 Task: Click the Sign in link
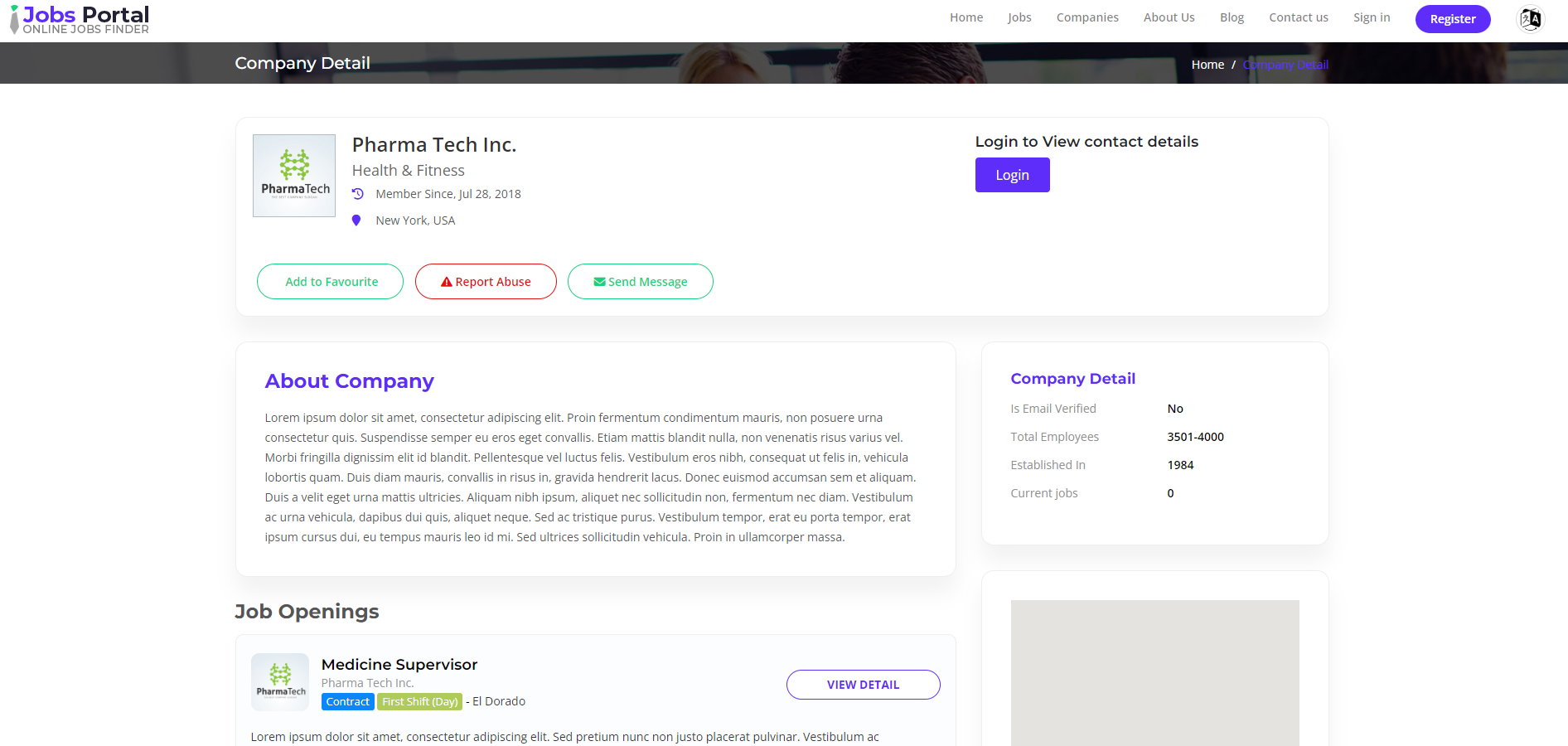pos(1372,17)
